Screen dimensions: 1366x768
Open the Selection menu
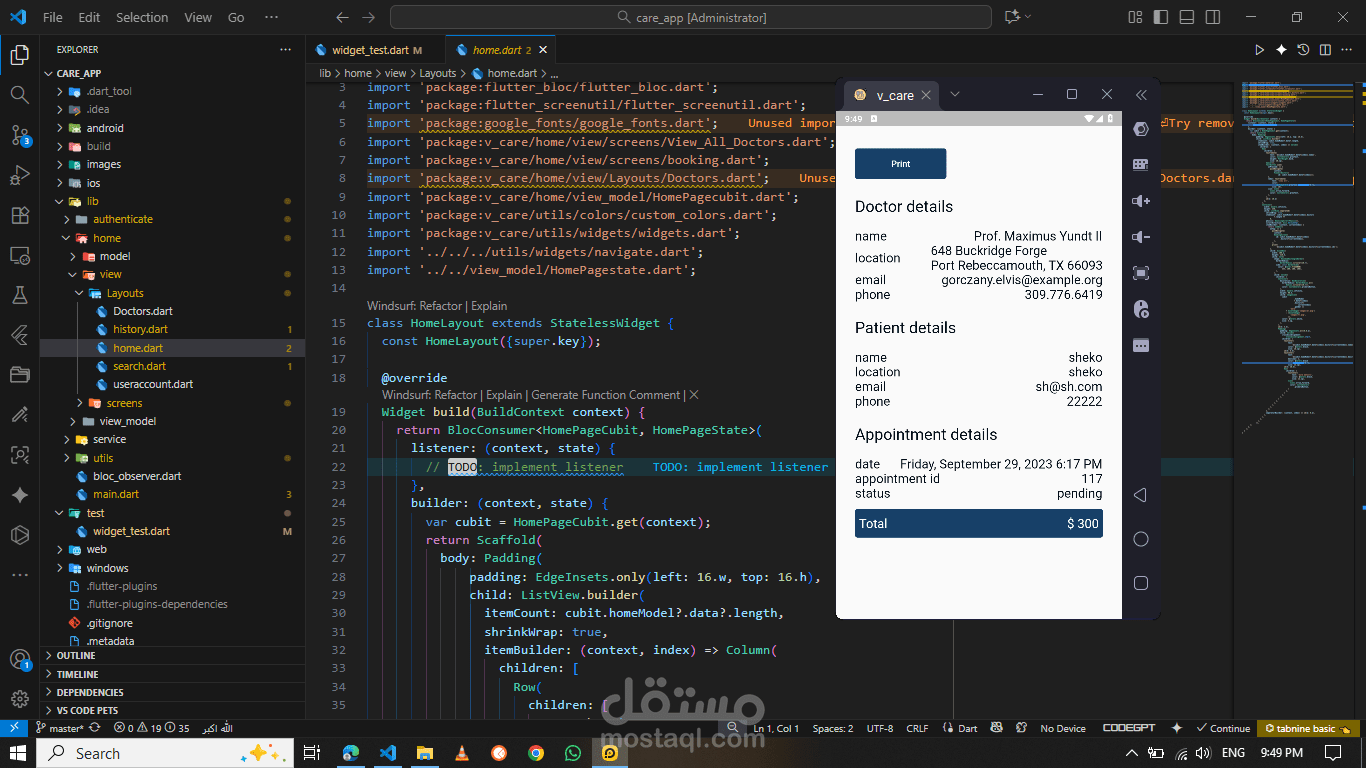coord(142,17)
